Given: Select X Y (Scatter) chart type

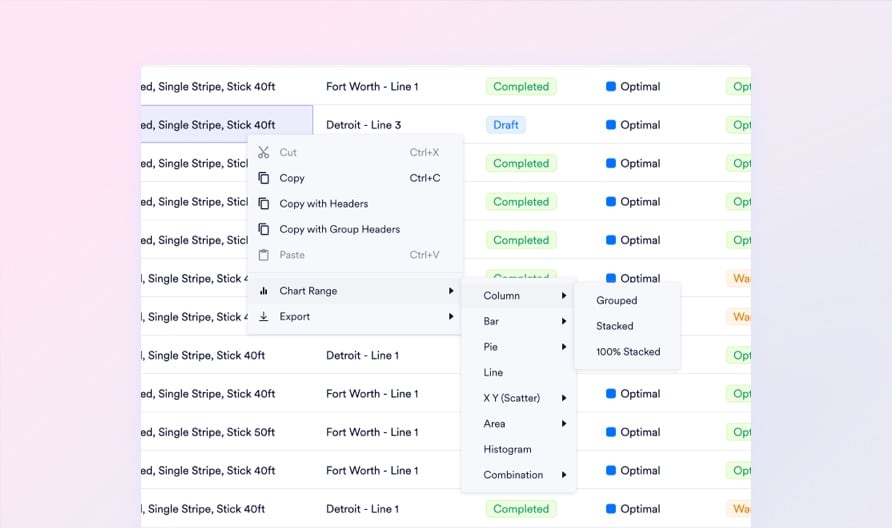Looking at the screenshot, I should click(x=518, y=398).
